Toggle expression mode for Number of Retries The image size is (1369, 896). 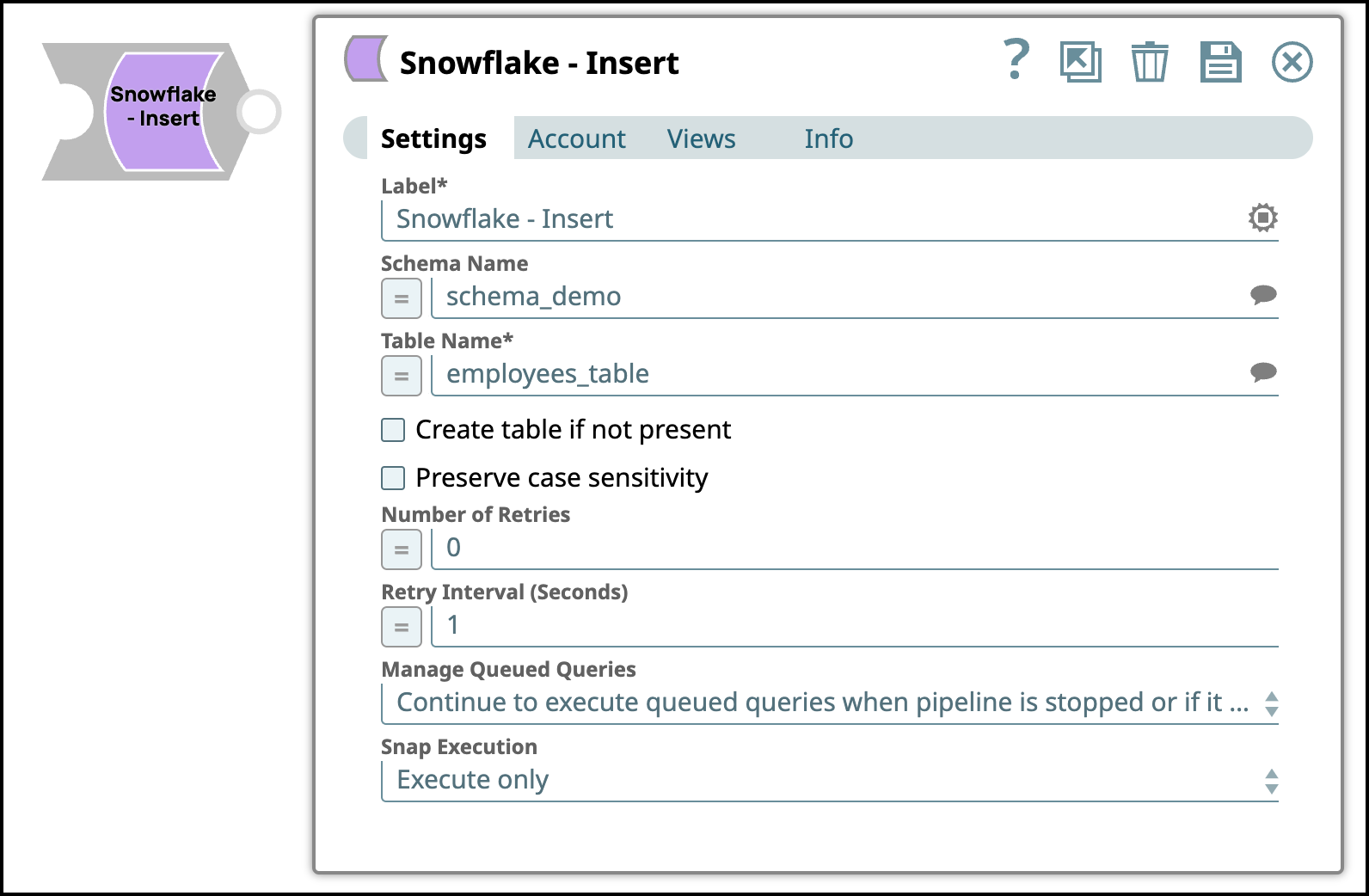(x=401, y=549)
